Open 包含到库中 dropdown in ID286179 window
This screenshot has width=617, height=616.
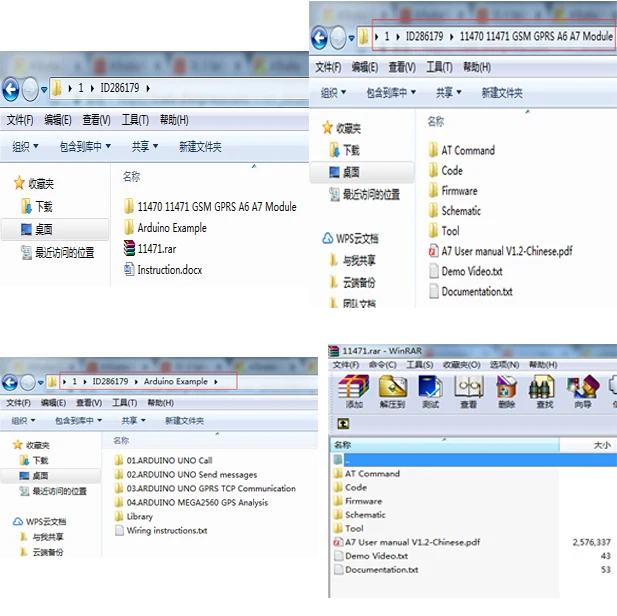pyautogui.click(x=85, y=146)
